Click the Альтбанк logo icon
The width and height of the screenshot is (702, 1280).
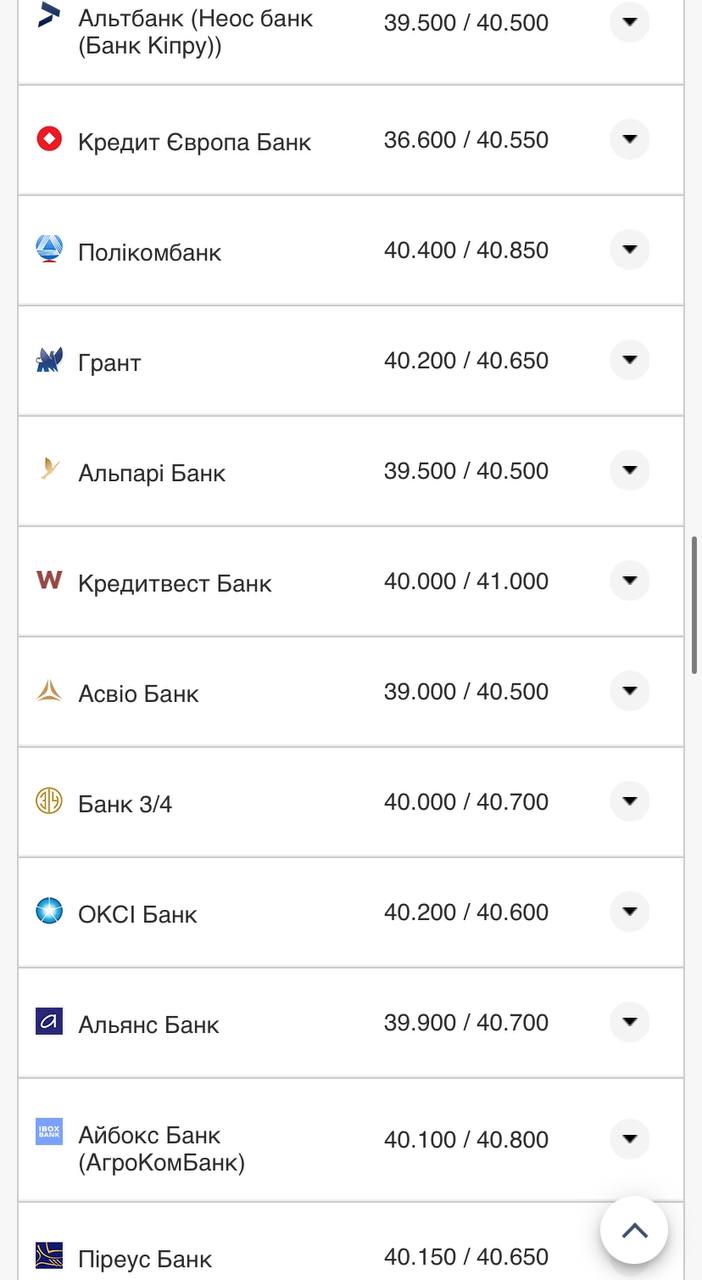(49, 16)
